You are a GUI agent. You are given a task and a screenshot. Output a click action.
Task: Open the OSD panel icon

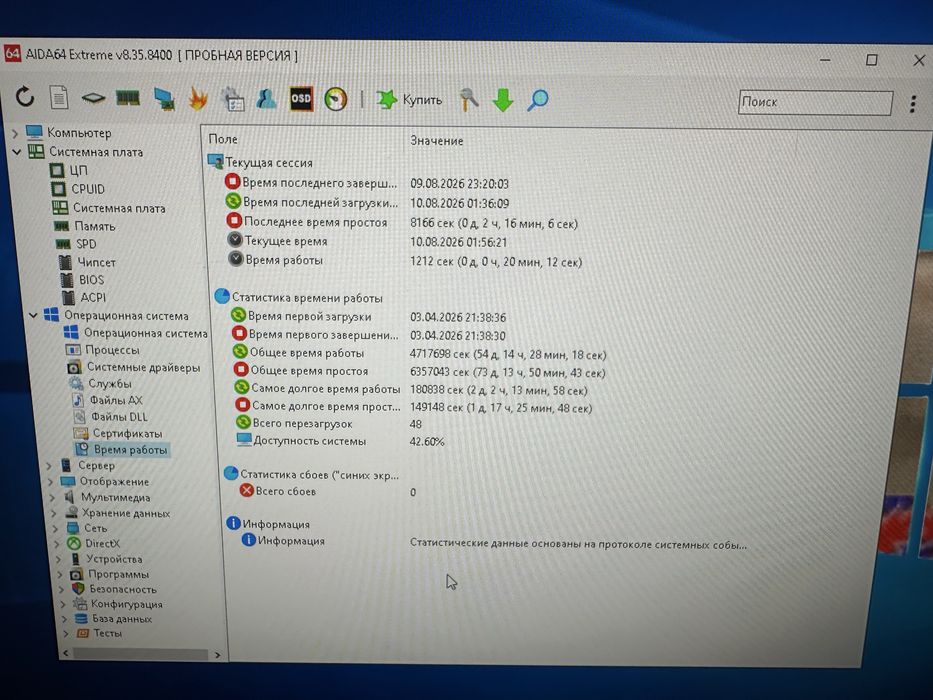point(301,99)
